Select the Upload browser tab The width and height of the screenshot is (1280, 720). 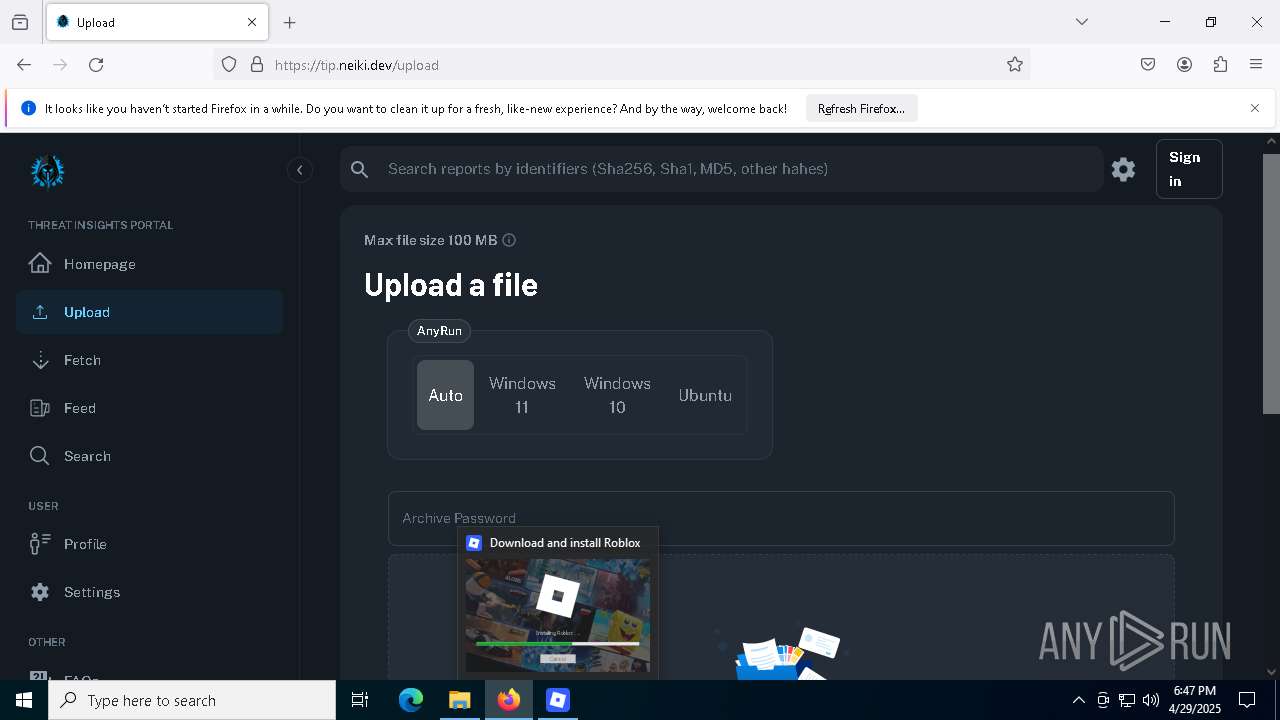[x=157, y=22]
